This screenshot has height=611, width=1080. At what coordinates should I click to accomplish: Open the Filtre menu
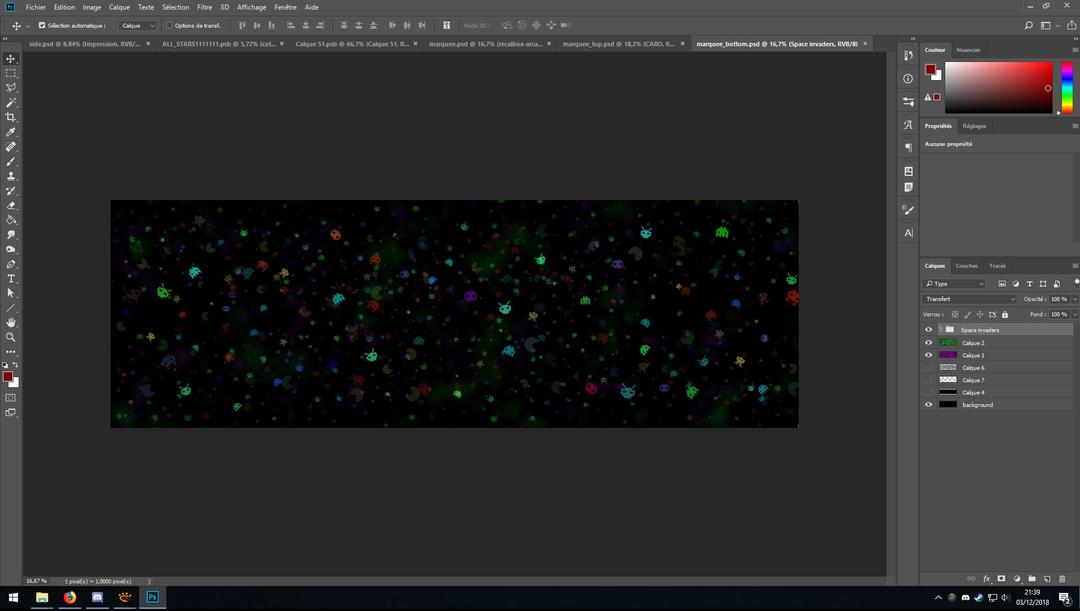point(205,7)
